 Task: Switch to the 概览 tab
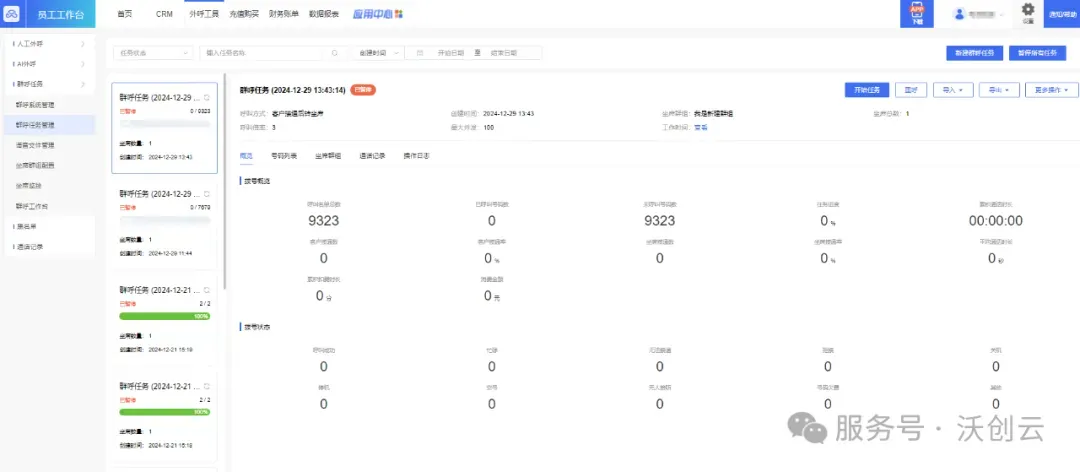click(246, 156)
